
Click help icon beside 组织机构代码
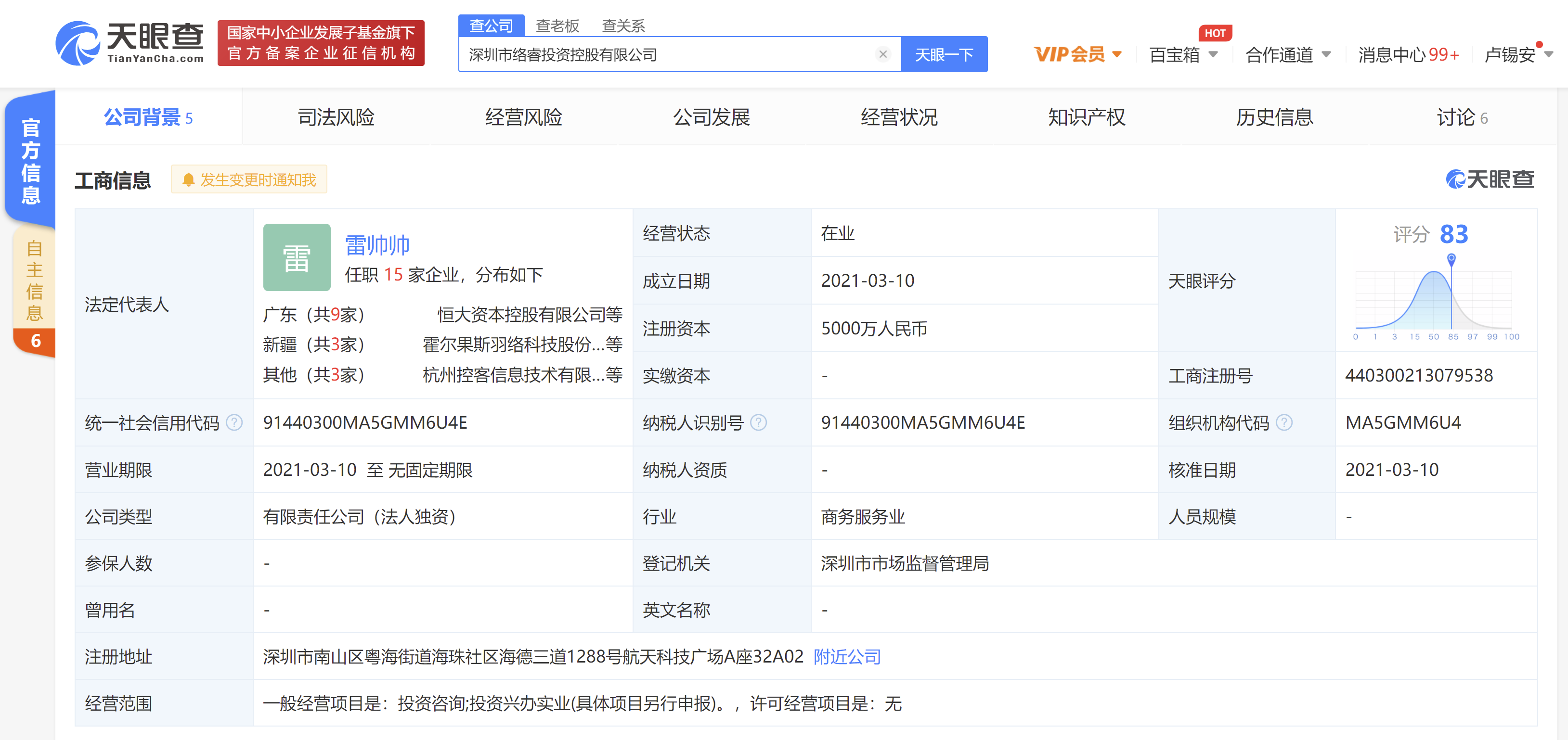[x=1284, y=422]
